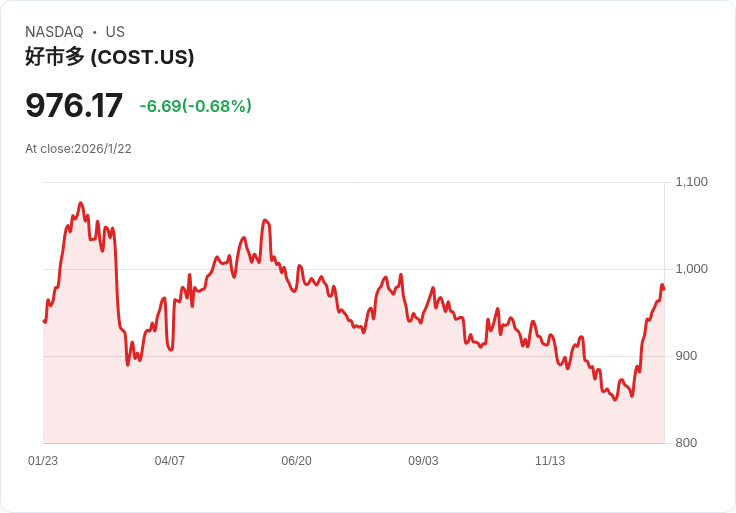Click the 900 y-axis label
Screen dimensions: 736x513
[689, 356]
